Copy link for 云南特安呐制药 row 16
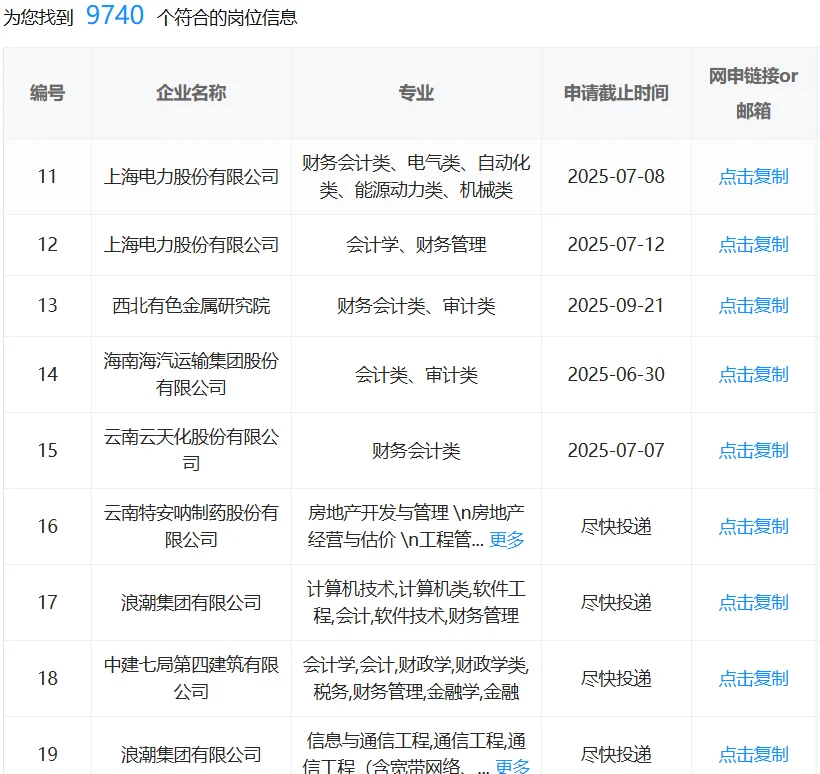The height and width of the screenshot is (774, 820). tap(753, 527)
